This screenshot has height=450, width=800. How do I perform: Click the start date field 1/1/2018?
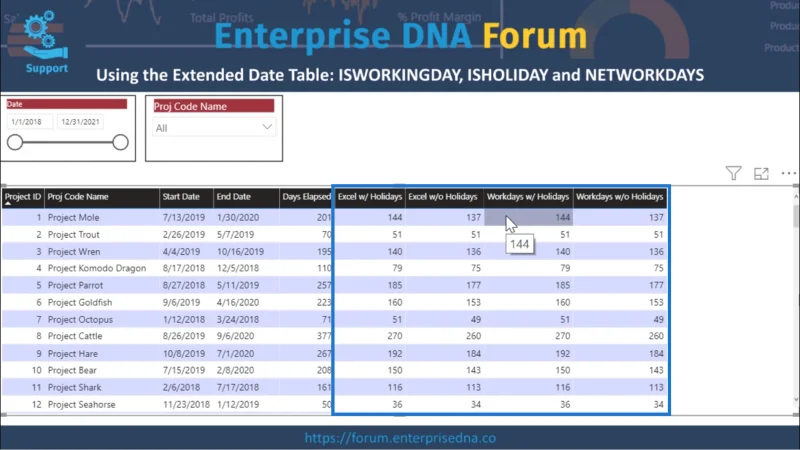point(30,122)
